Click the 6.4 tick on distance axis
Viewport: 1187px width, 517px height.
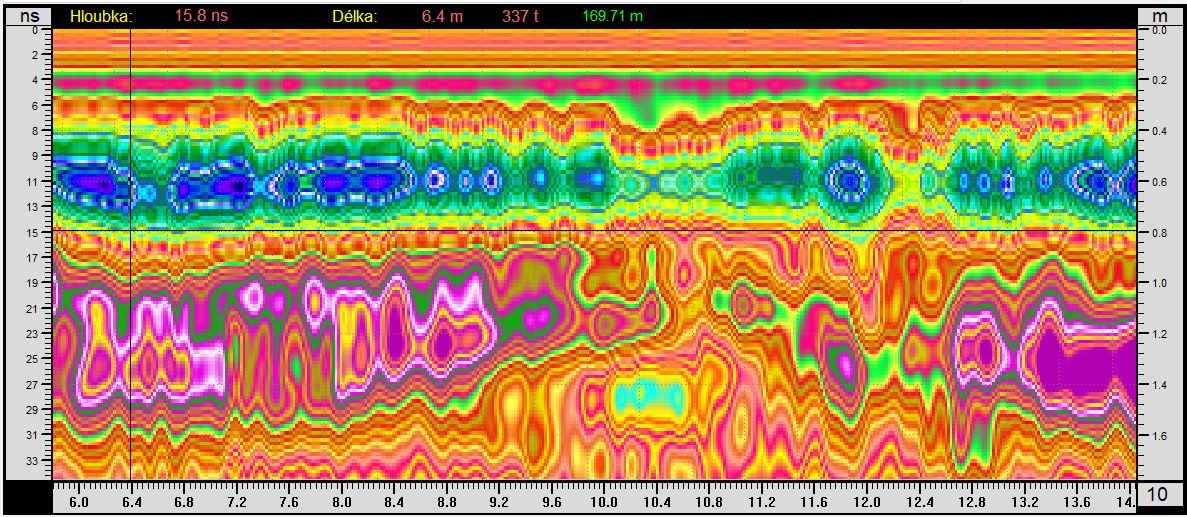(x=132, y=497)
